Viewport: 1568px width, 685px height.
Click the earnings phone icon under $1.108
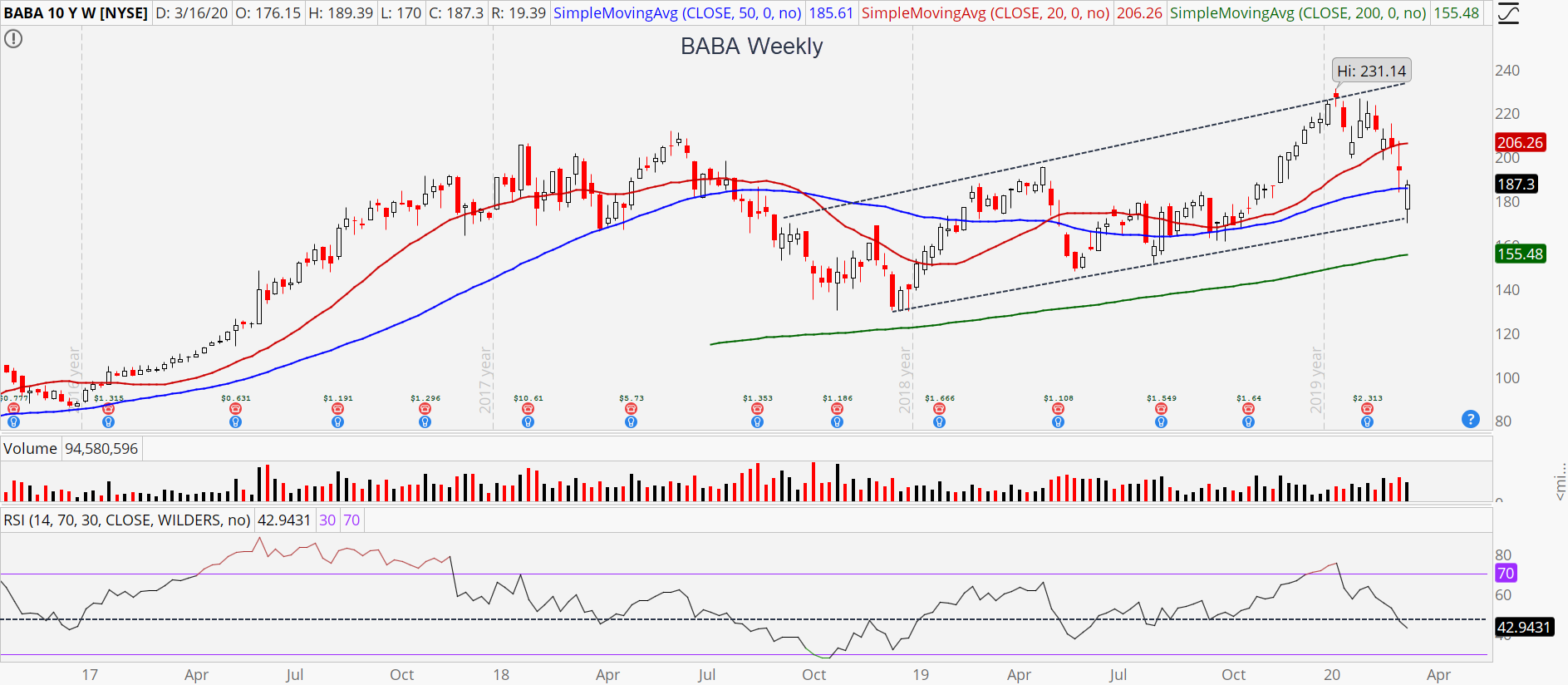[1058, 409]
